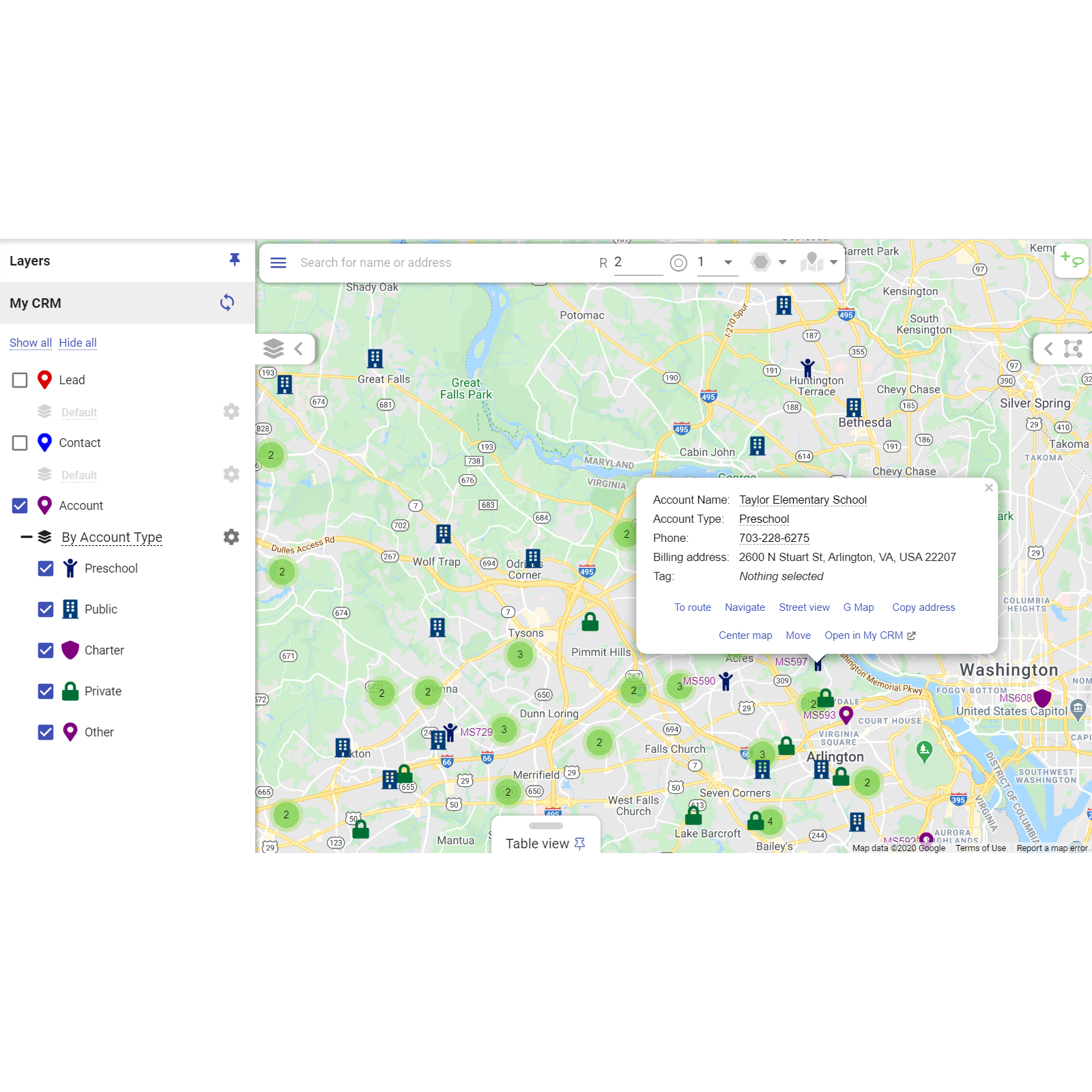Uncheck the Charter account type

pos(46,650)
